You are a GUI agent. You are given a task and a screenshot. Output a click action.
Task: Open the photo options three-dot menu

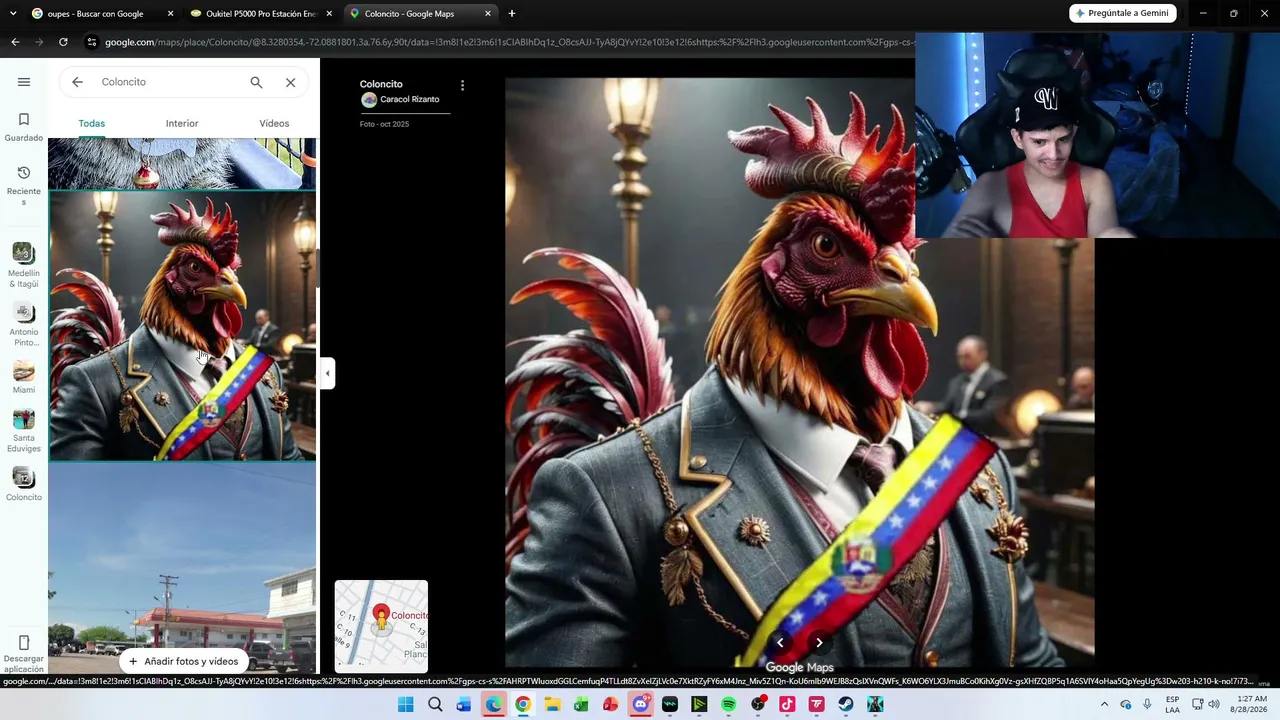462,86
